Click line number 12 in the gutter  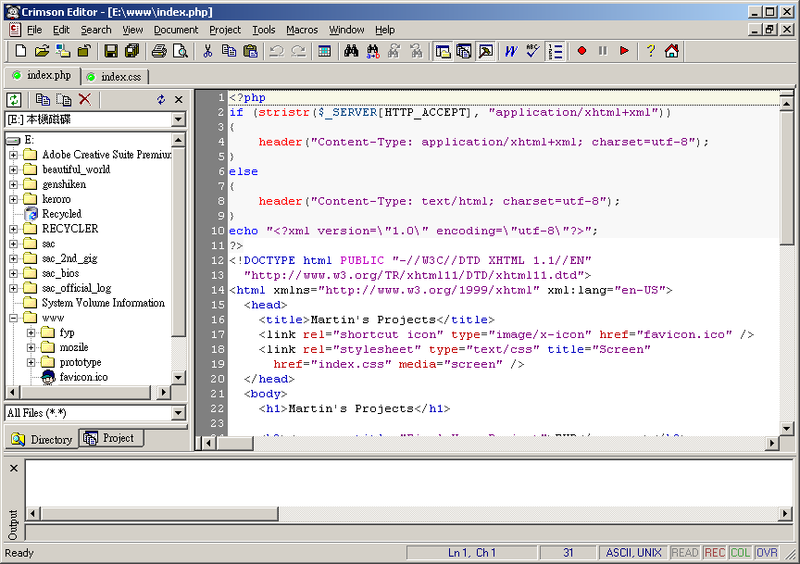tap(217, 260)
